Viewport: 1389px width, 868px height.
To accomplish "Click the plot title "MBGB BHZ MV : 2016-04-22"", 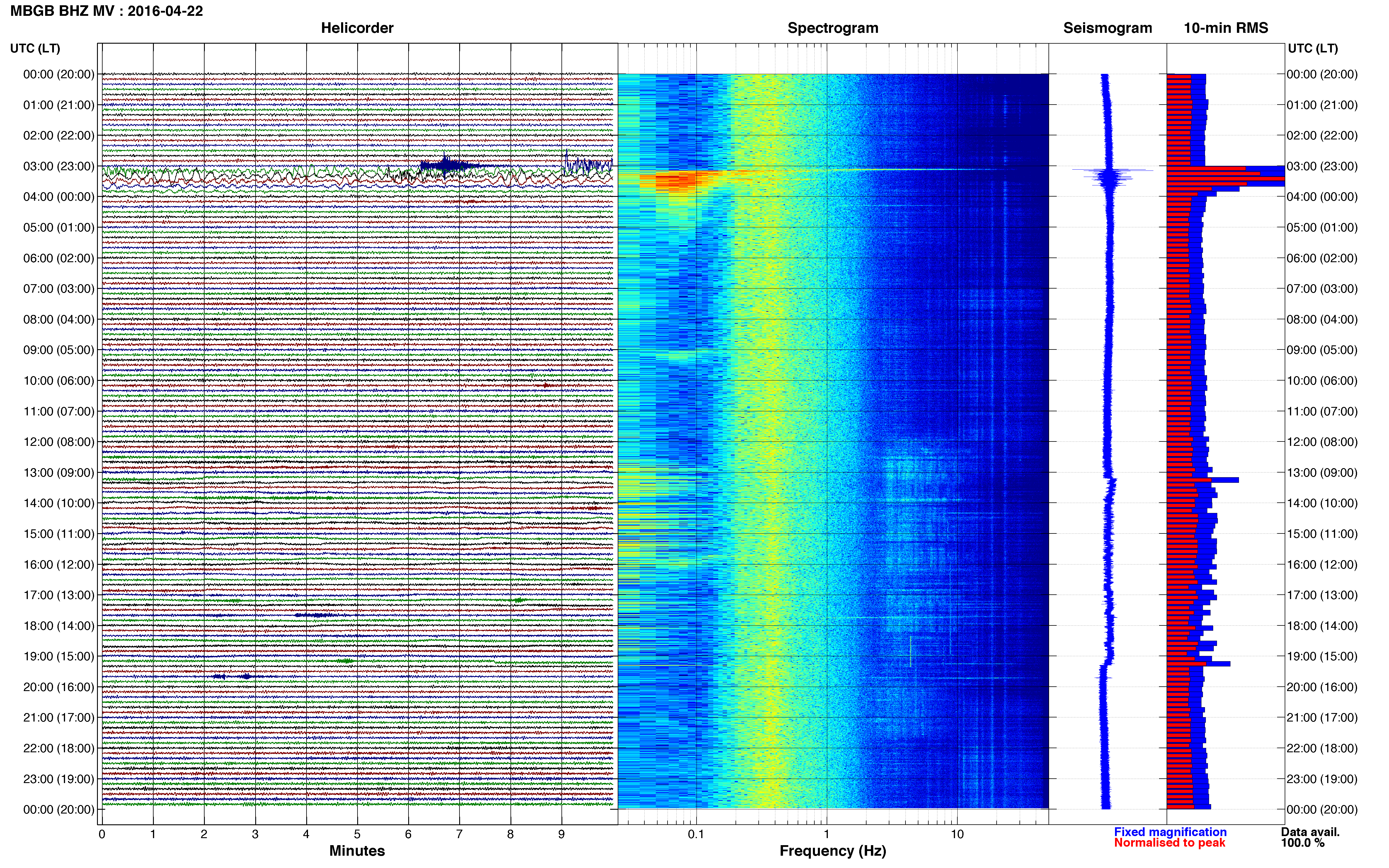I will tap(107, 11).
